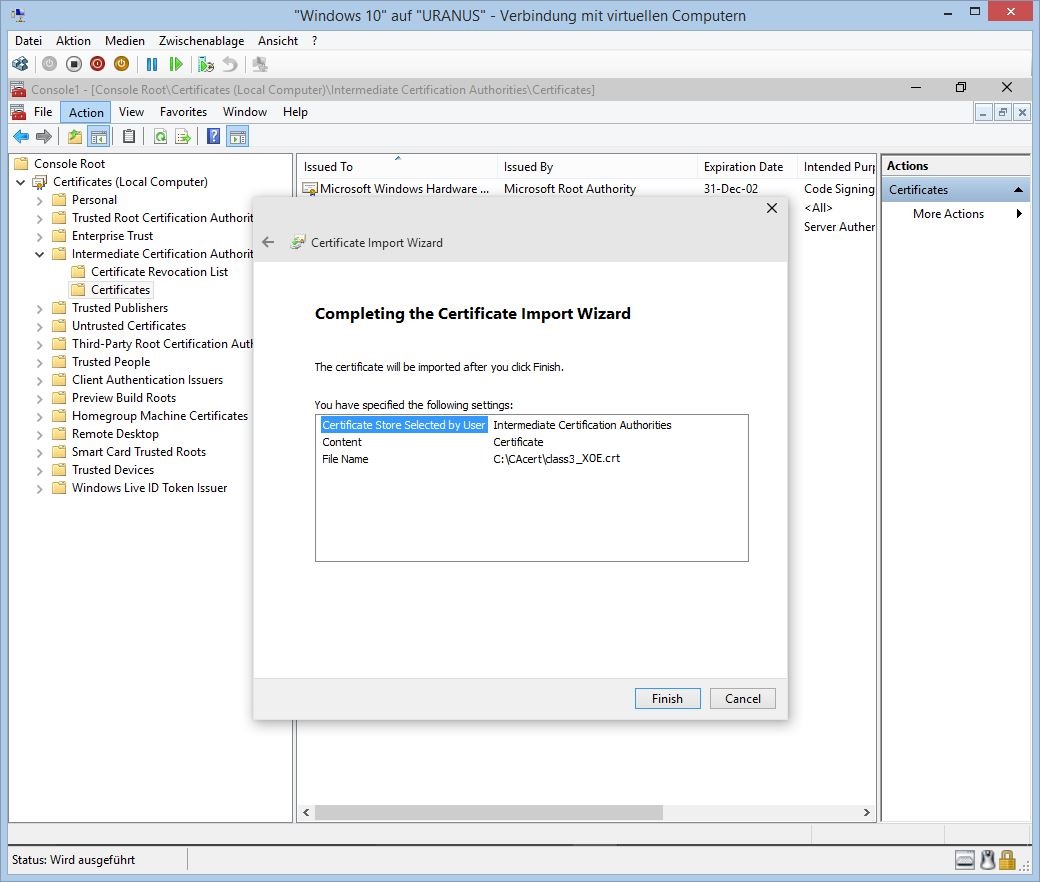Toggle the Show/Hide Console Tree button
This screenshot has width=1040, height=882.
click(98, 137)
